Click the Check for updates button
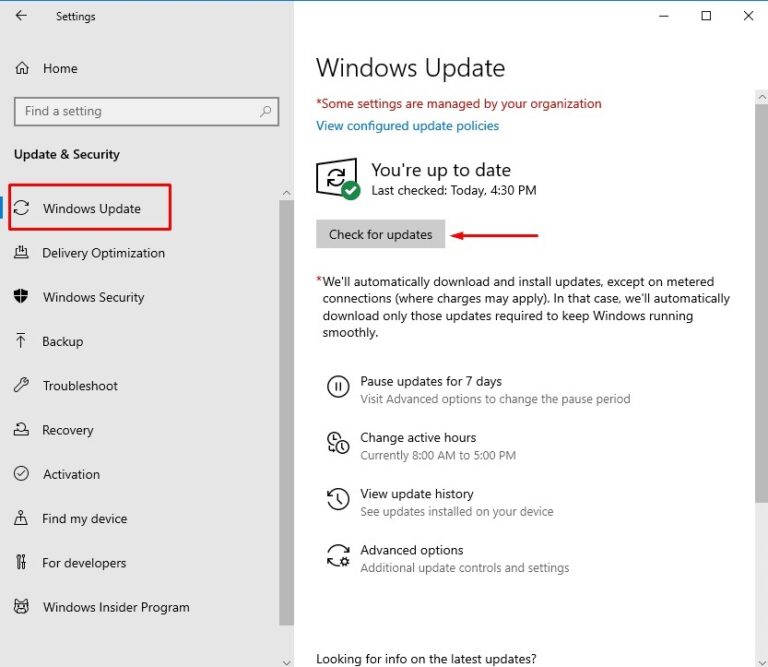768x667 pixels. pos(381,234)
